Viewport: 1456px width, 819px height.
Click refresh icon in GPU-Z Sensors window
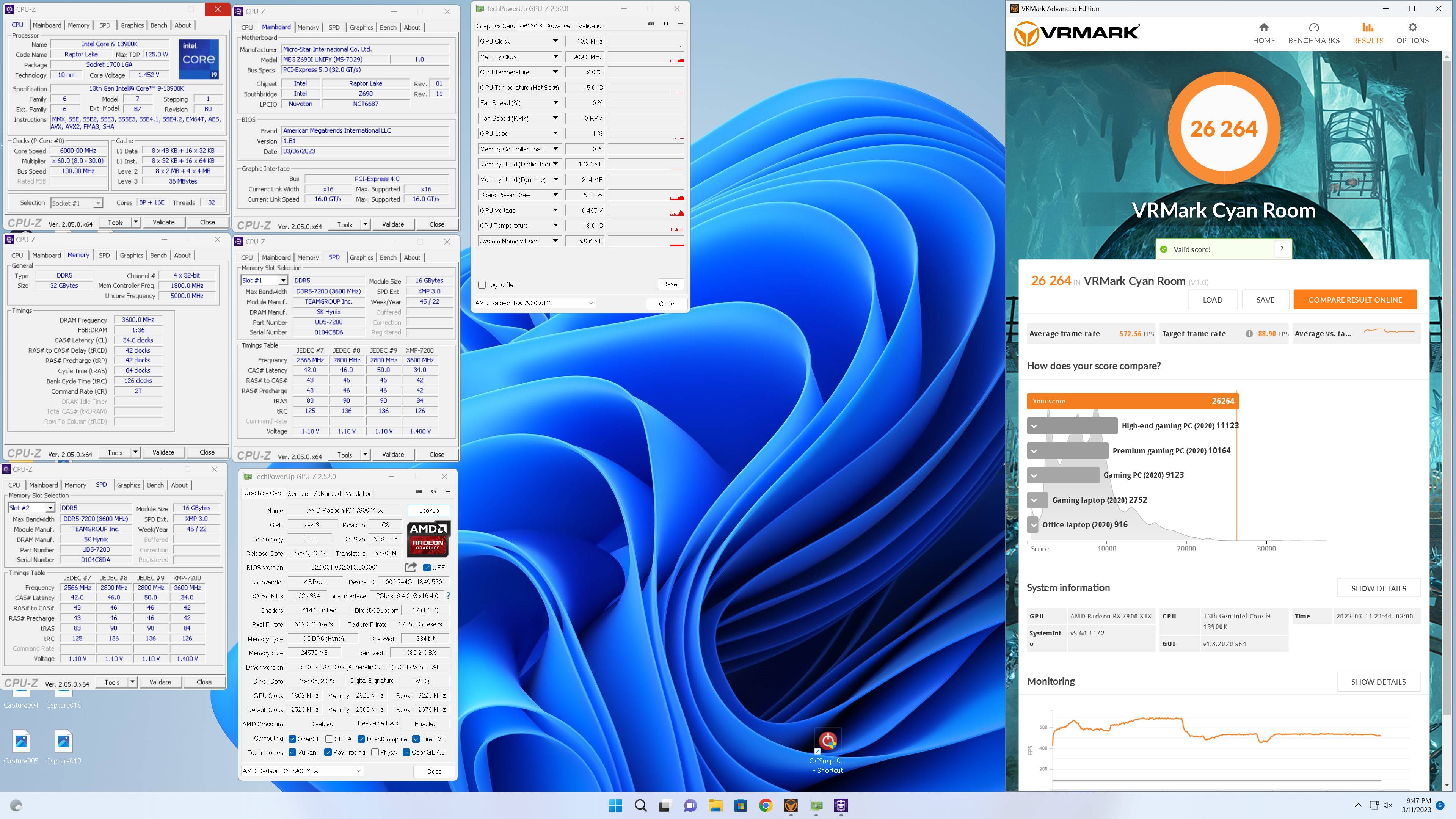click(x=666, y=24)
